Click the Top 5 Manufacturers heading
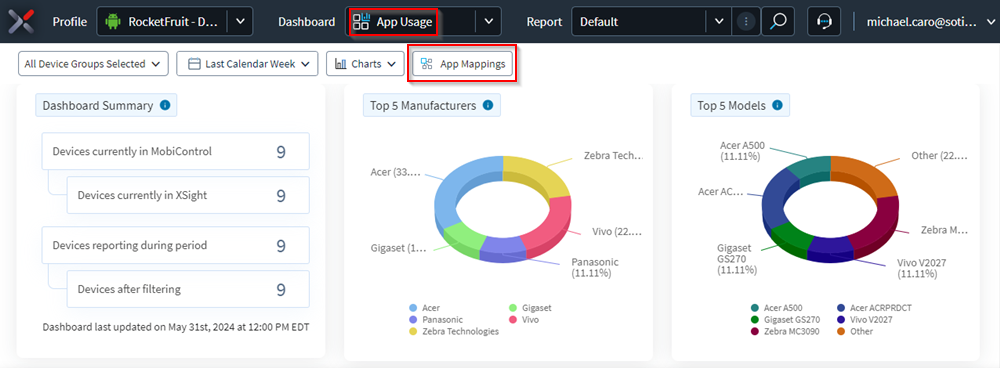 pos(423,106)
